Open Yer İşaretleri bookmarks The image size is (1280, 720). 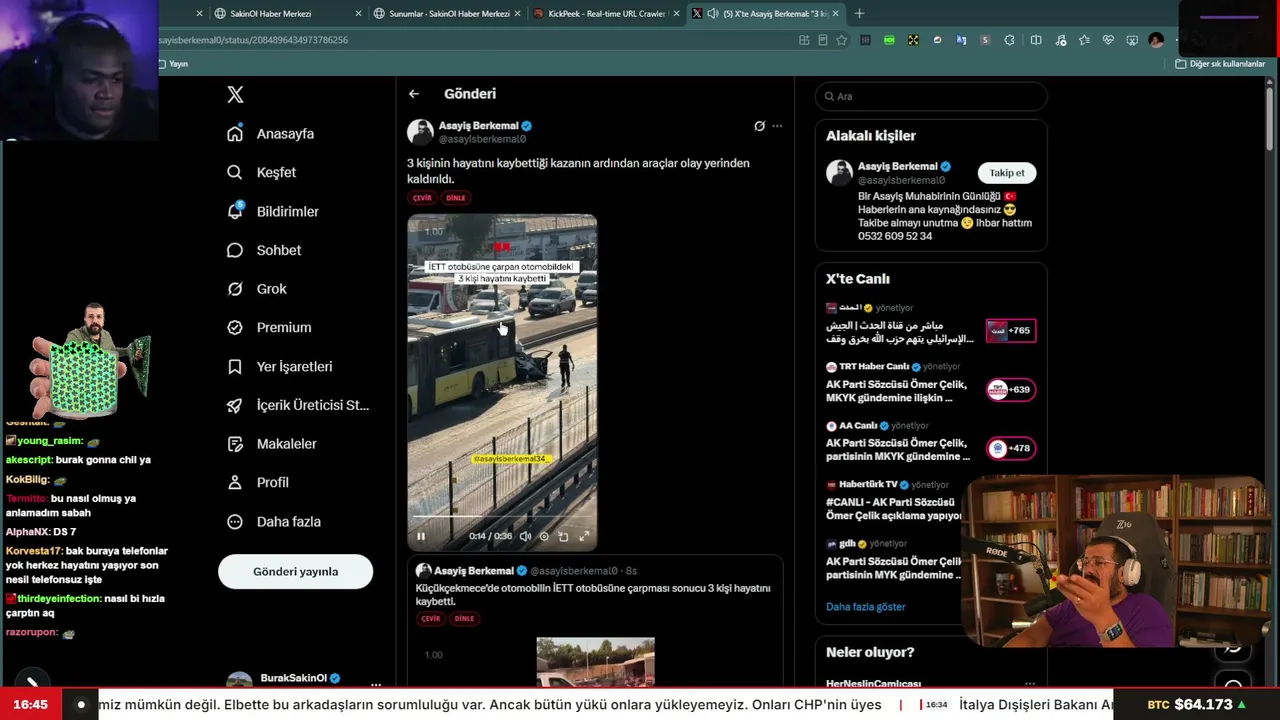(280, 366)
